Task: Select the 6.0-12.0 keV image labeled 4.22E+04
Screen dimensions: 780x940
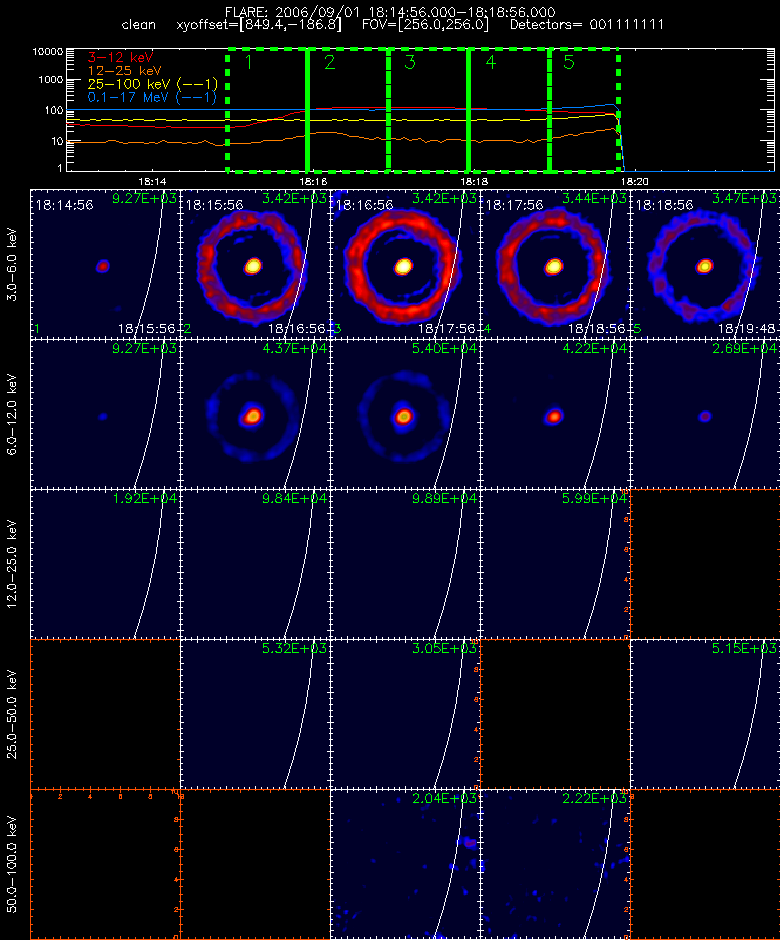Action: coord(555,414)
